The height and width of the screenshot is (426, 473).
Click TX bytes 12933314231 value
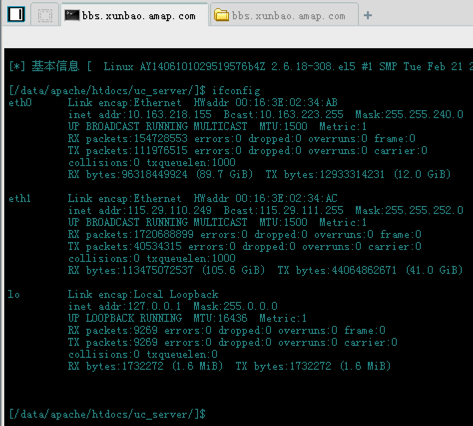click(x=352, y=174)
